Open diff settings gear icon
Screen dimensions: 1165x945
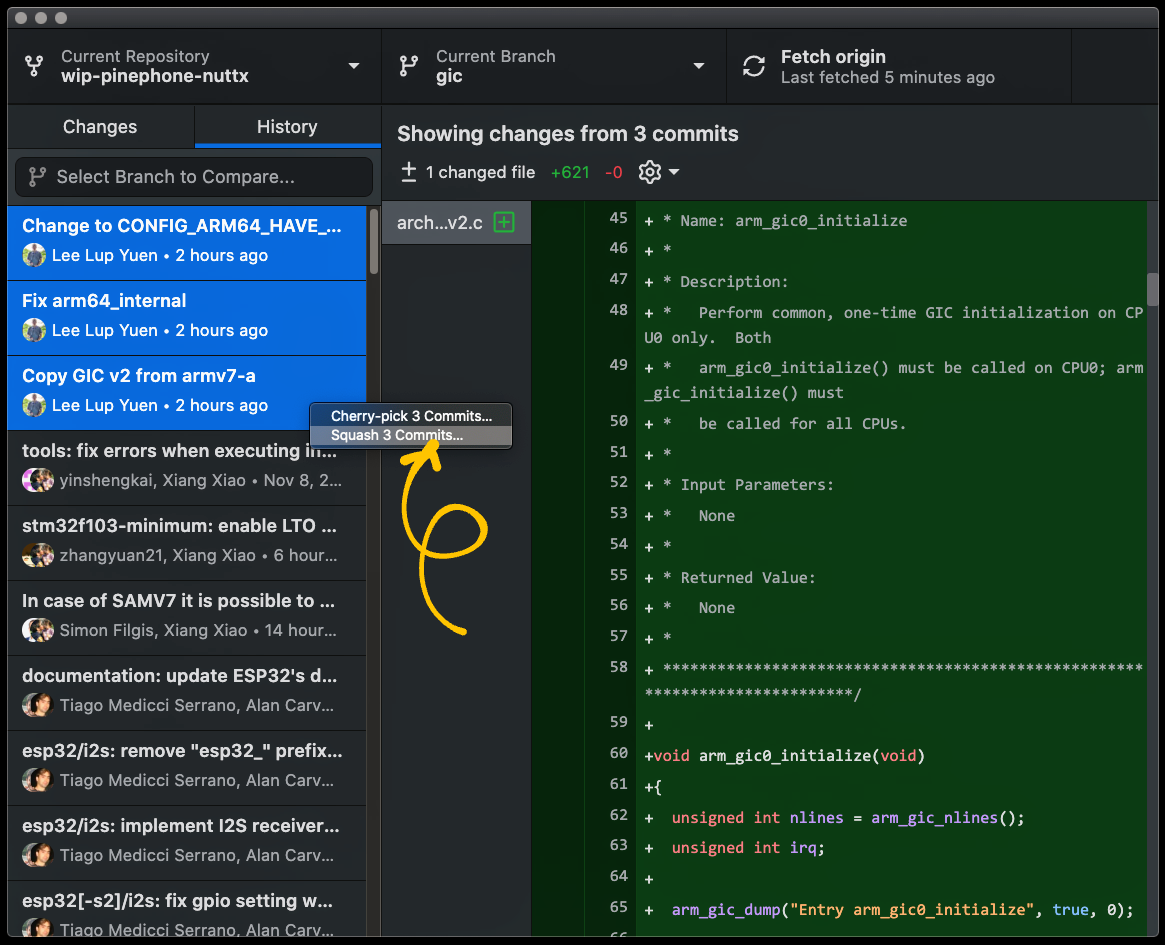click(x=650, y=172)
